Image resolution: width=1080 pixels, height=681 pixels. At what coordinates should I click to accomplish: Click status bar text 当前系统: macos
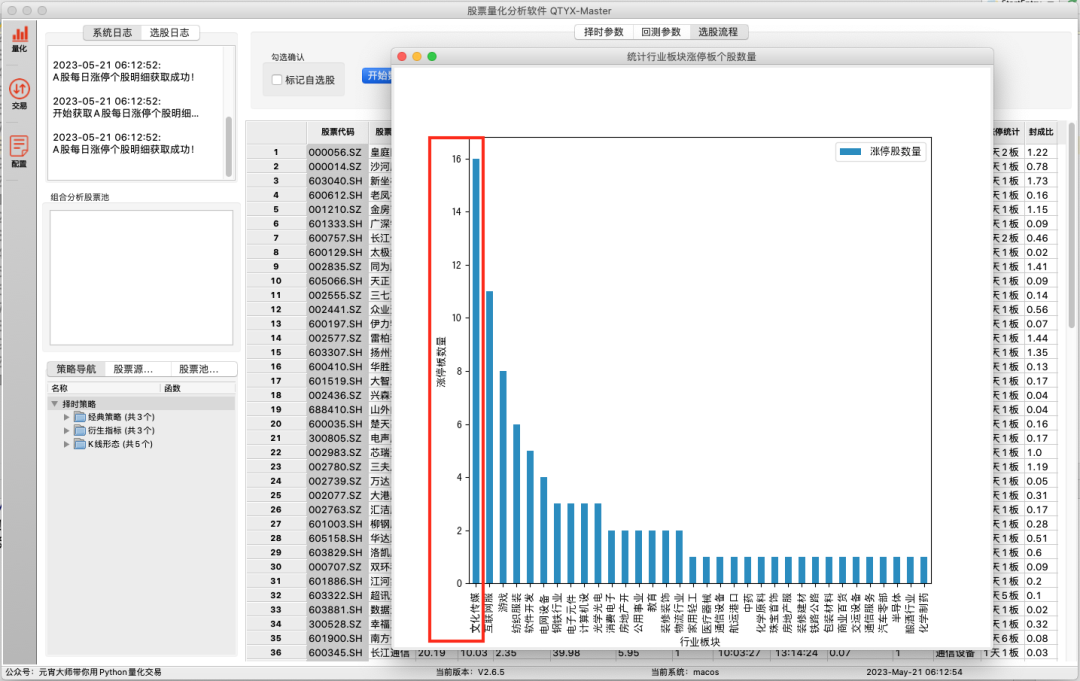click(685, 672)
